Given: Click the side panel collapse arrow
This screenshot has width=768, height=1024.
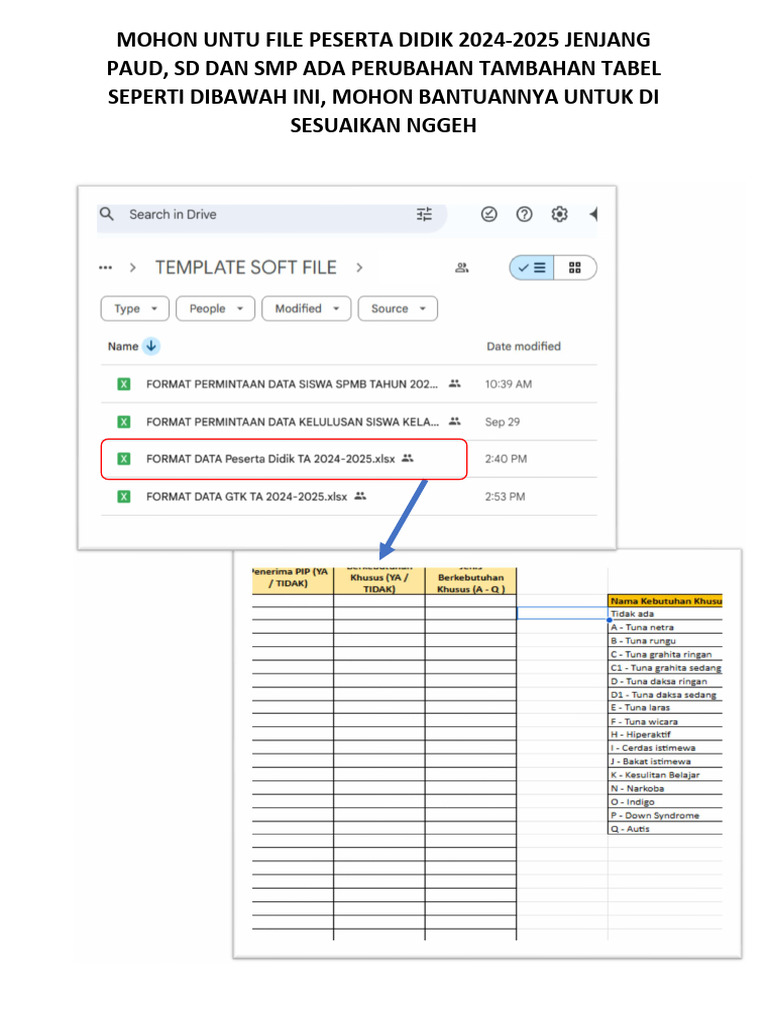Looking at the screenshot, I should click(x=593, y=214).
